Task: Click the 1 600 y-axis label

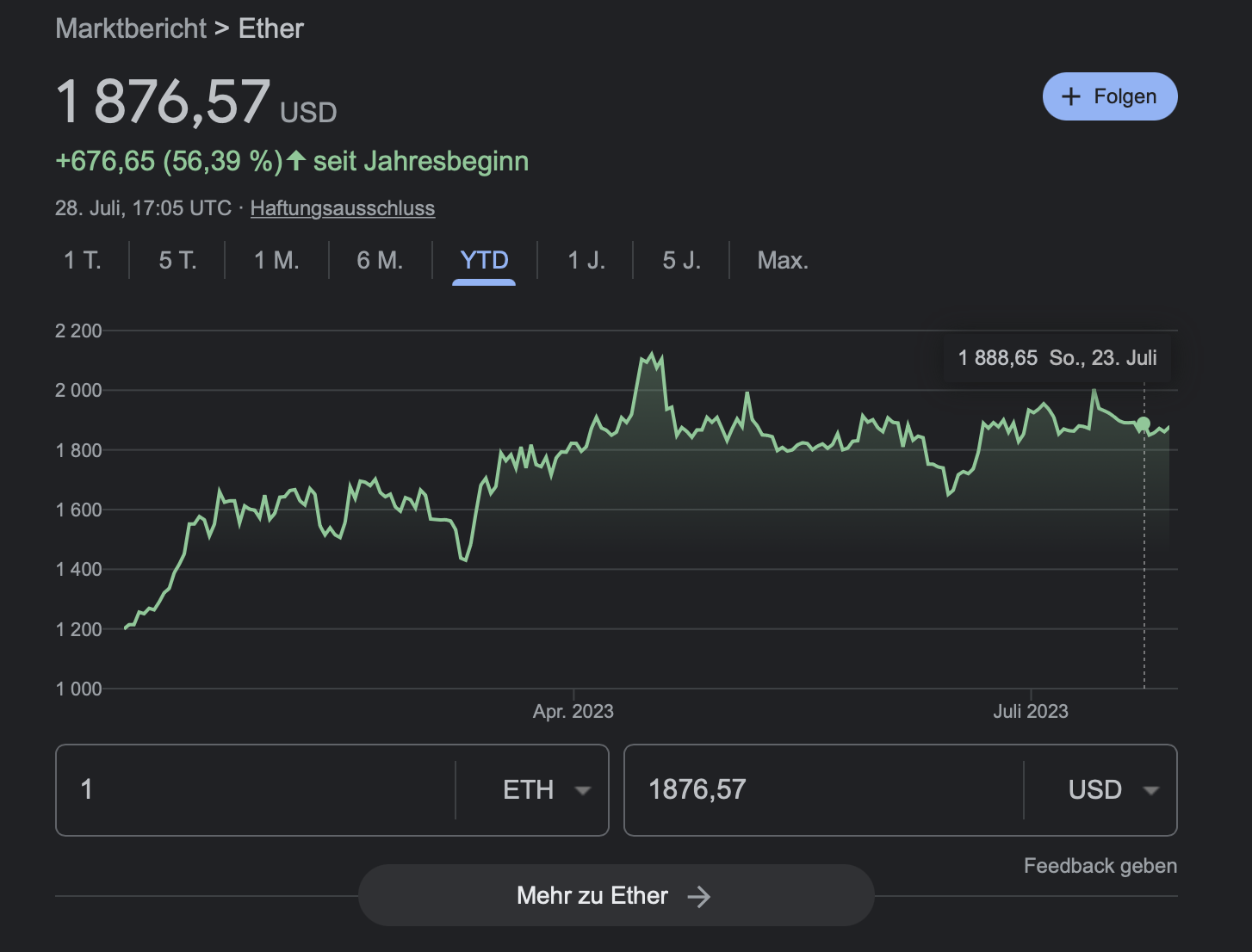Action: [78, 510]
